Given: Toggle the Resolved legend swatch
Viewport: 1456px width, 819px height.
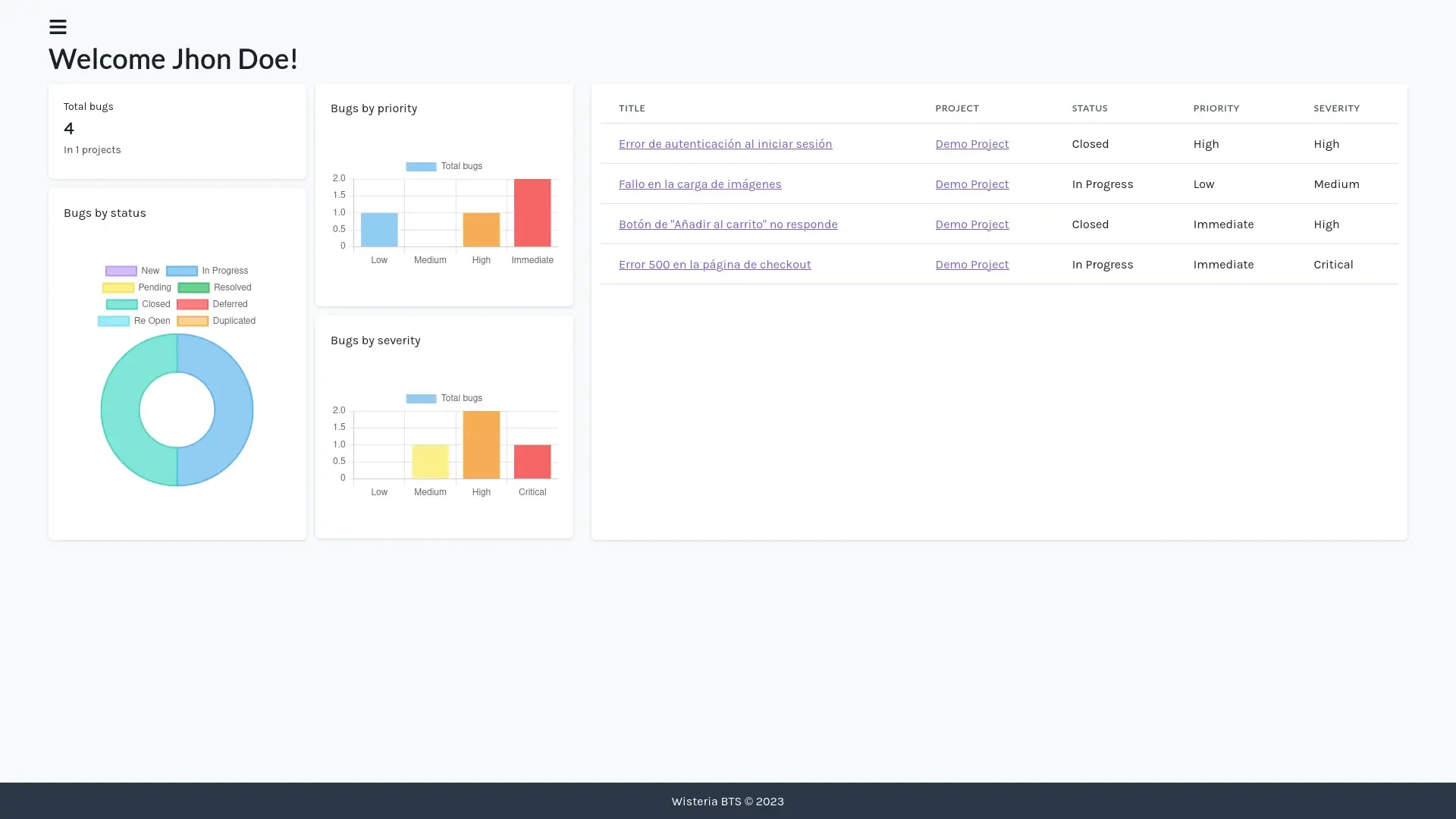Looking at the screenshot, I should point(193,287).
